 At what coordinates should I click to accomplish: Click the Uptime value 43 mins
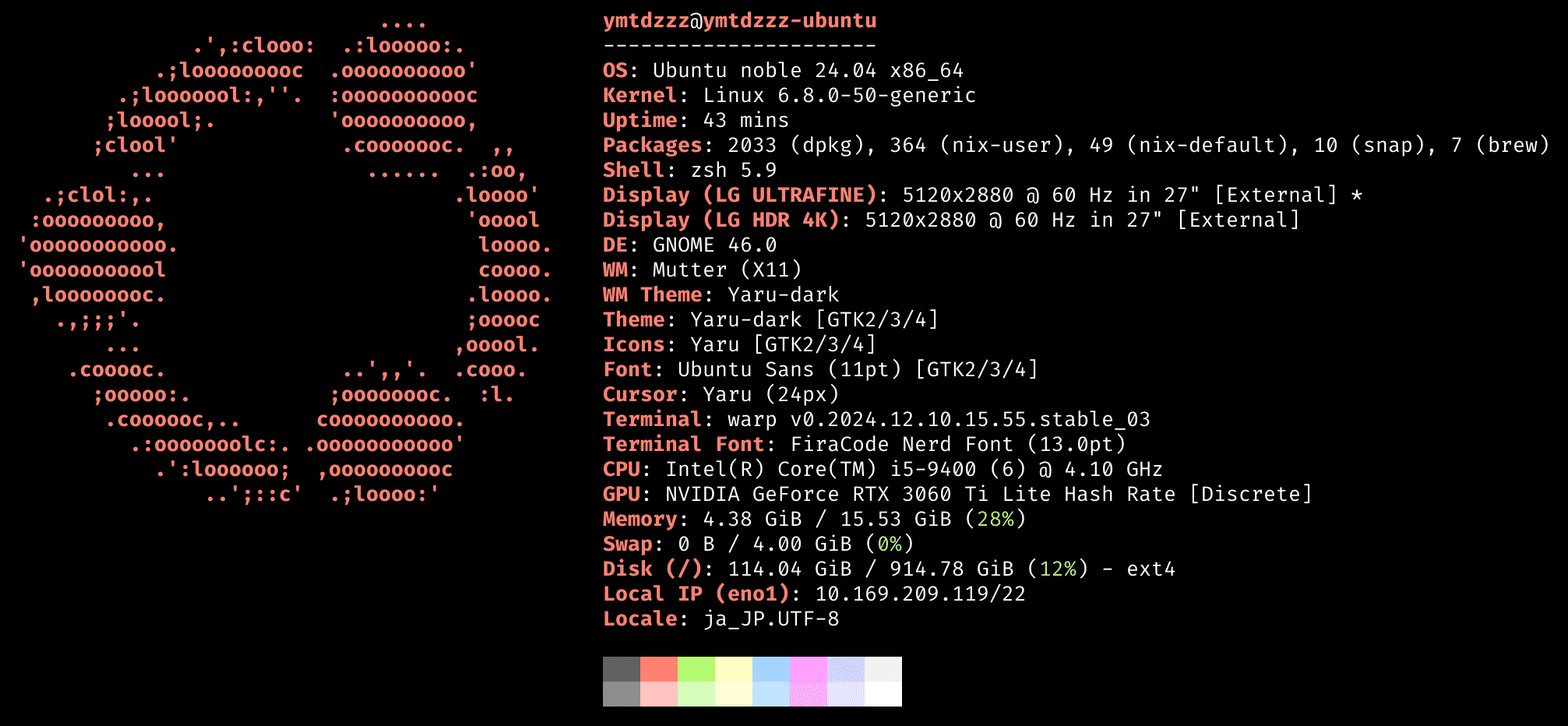[x=746, y=121]
